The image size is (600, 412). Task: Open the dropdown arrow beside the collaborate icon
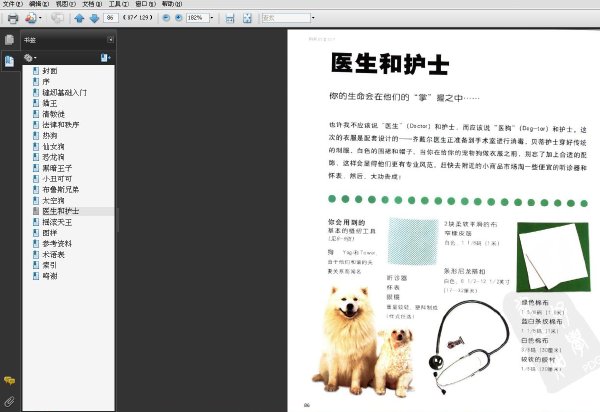(40, 18)
